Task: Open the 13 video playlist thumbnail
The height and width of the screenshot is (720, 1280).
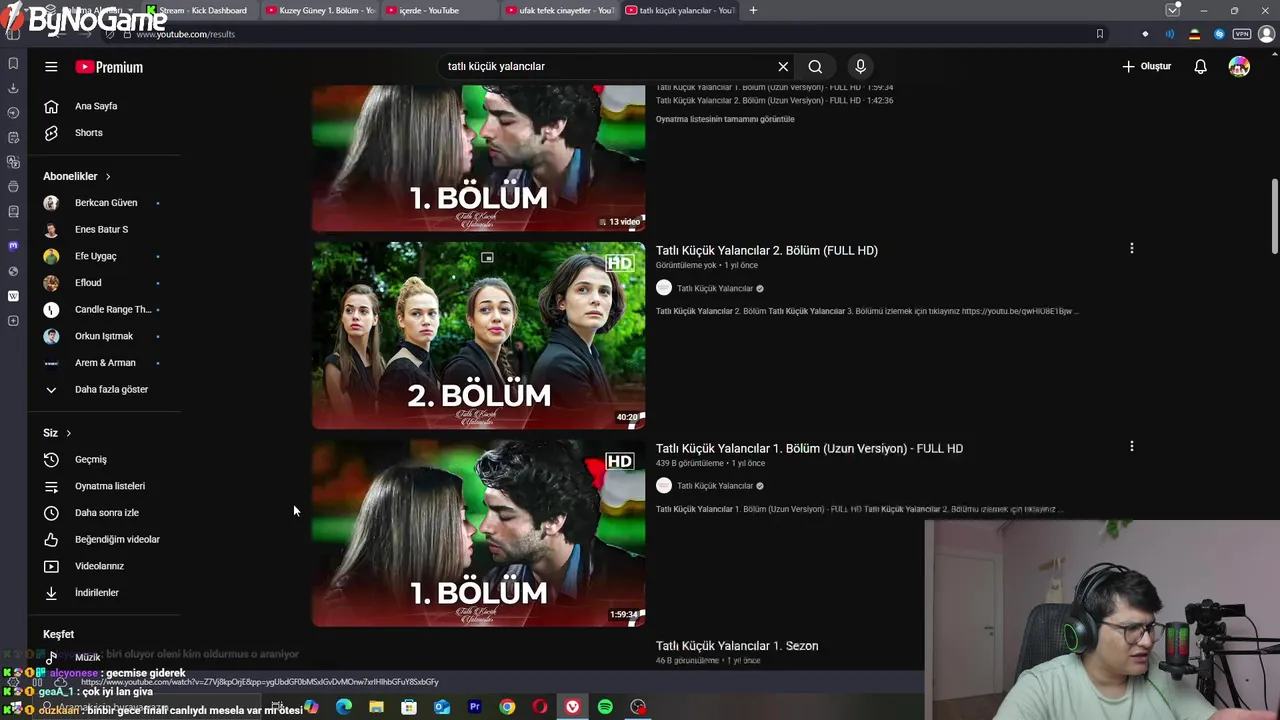Action: [x=479, y=158]
